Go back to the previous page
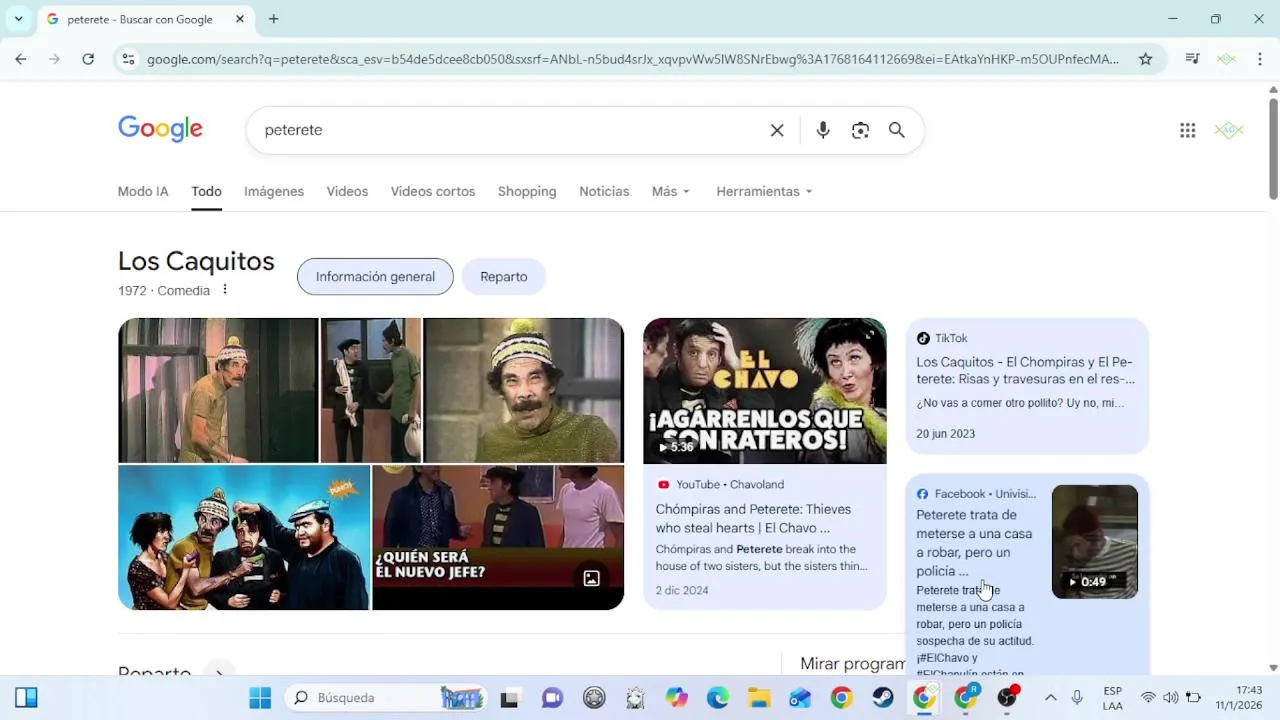The height and width of the screenshot is (720, 1280). pos(21,59)
